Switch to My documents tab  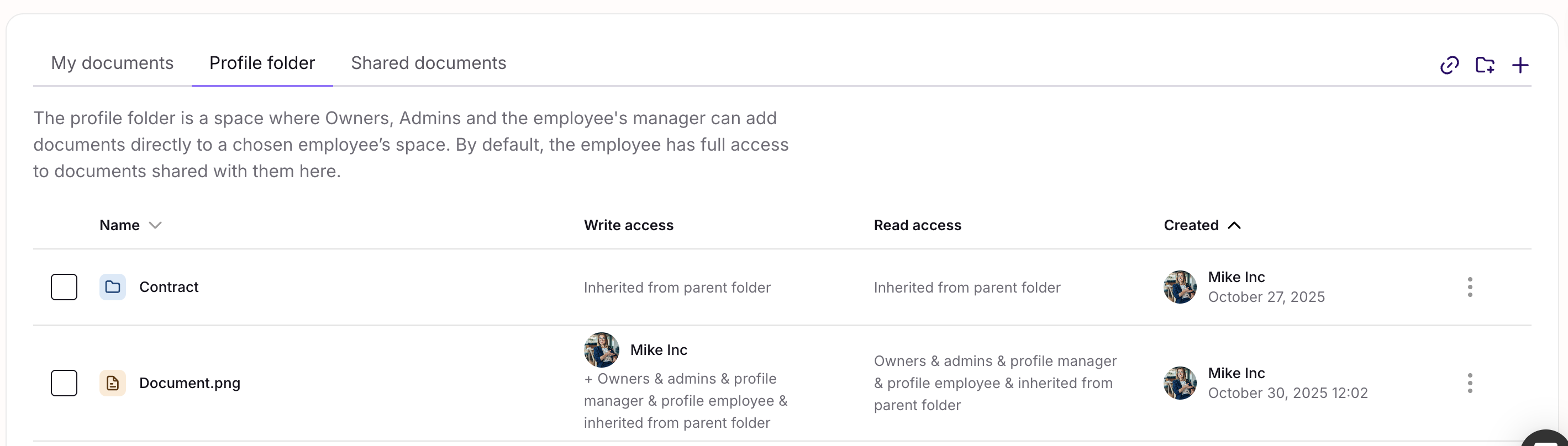click(x=112, y=63)
